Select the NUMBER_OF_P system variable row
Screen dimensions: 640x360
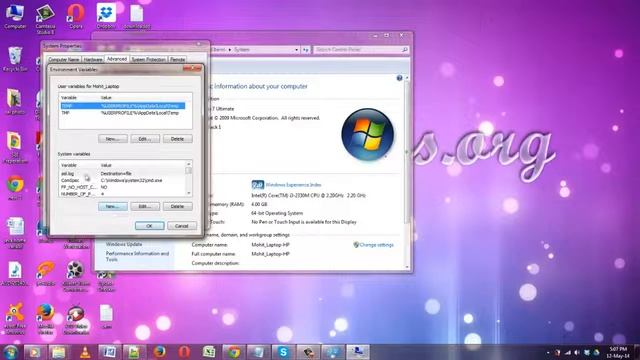tap(122, 194)
